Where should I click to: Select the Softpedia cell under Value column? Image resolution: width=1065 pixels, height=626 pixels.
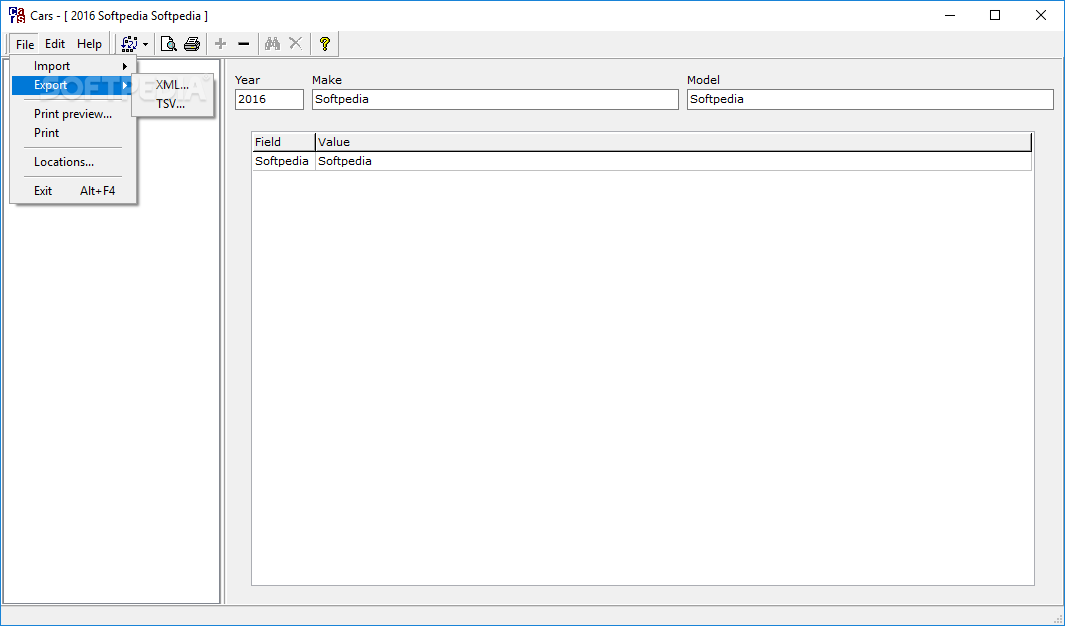pos(673,161)
